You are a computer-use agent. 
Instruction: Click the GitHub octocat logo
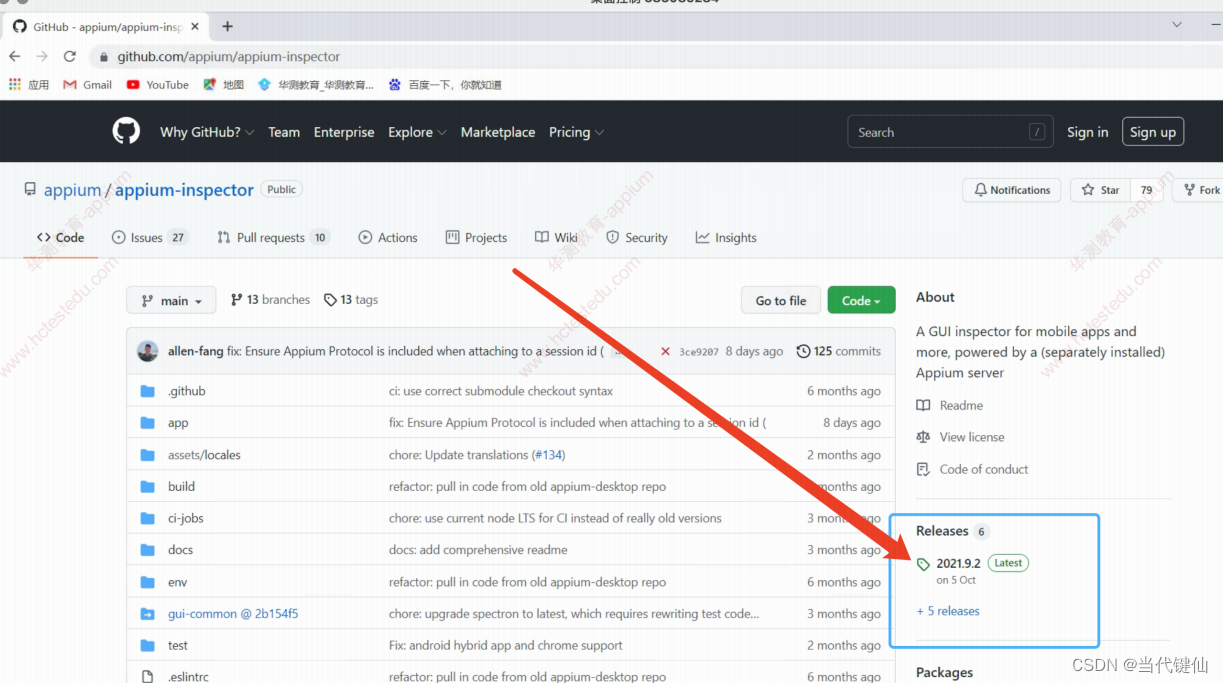coord(126,132)
